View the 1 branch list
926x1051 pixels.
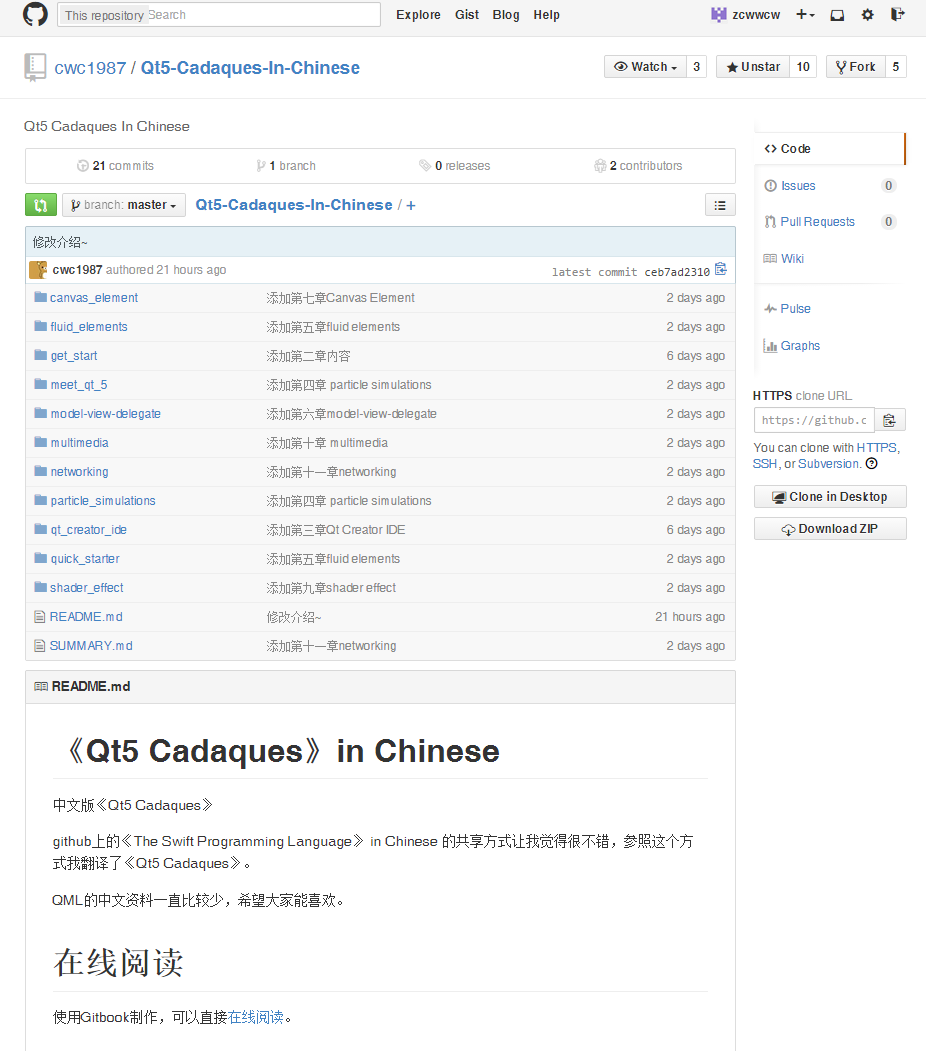coord(285,166)
